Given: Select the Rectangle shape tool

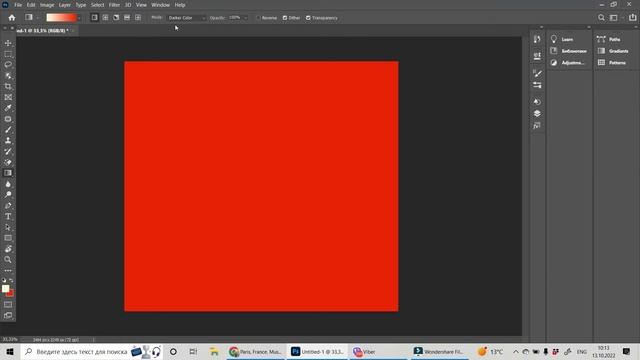Looking at the screenshot, I should click(x=8, y=238).
